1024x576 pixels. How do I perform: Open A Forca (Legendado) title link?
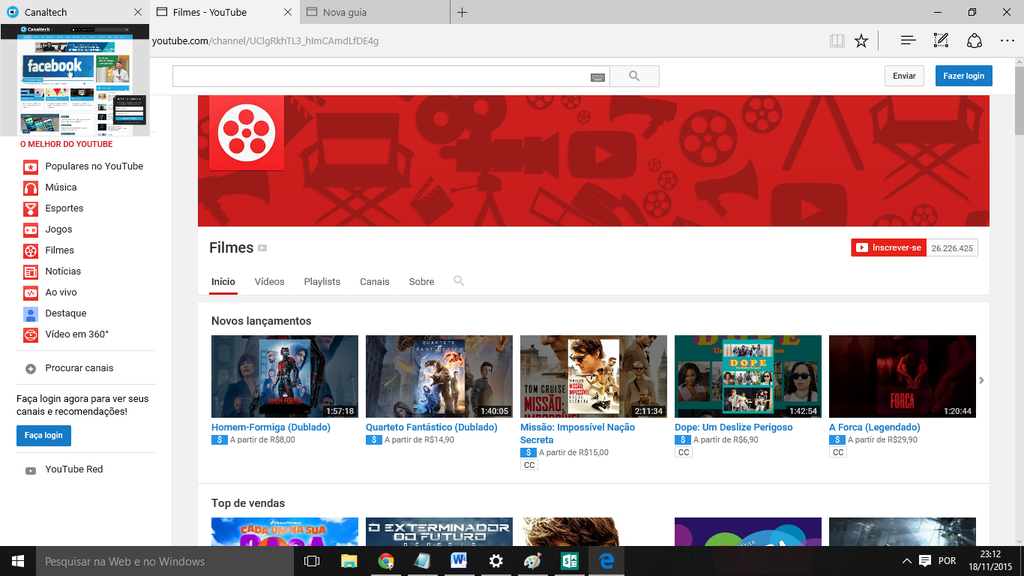(x=874, y=427)
